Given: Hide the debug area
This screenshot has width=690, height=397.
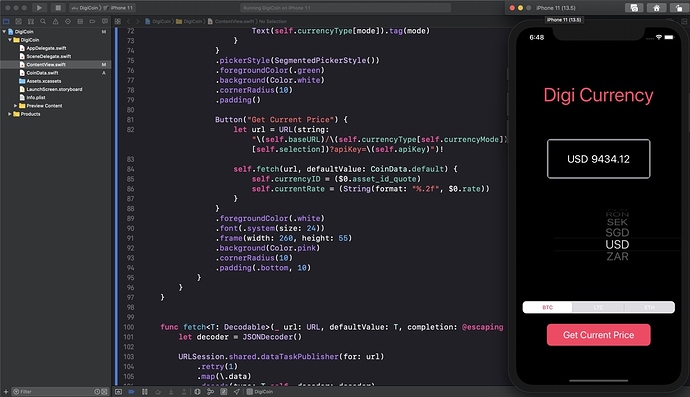Looking at the screenshot, I should click(x=118, y=391).
